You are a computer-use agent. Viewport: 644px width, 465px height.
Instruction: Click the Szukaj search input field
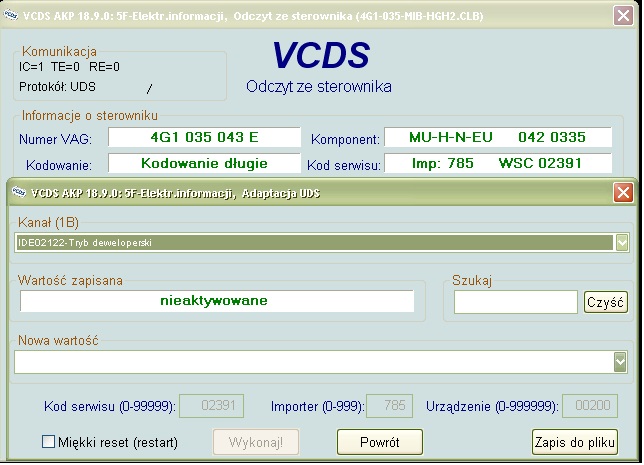point(515,302)
